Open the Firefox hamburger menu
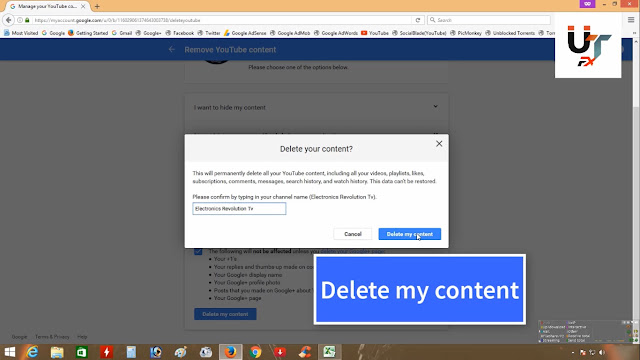Screen dimensions: 640x360 [x=631, y=20]
